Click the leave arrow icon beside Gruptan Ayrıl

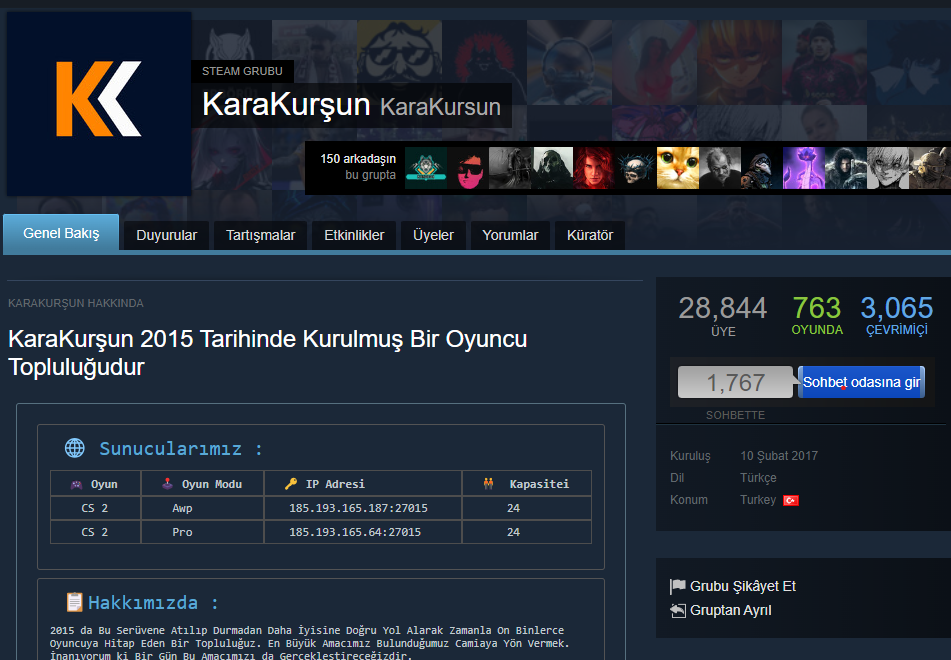click(677, 610)
